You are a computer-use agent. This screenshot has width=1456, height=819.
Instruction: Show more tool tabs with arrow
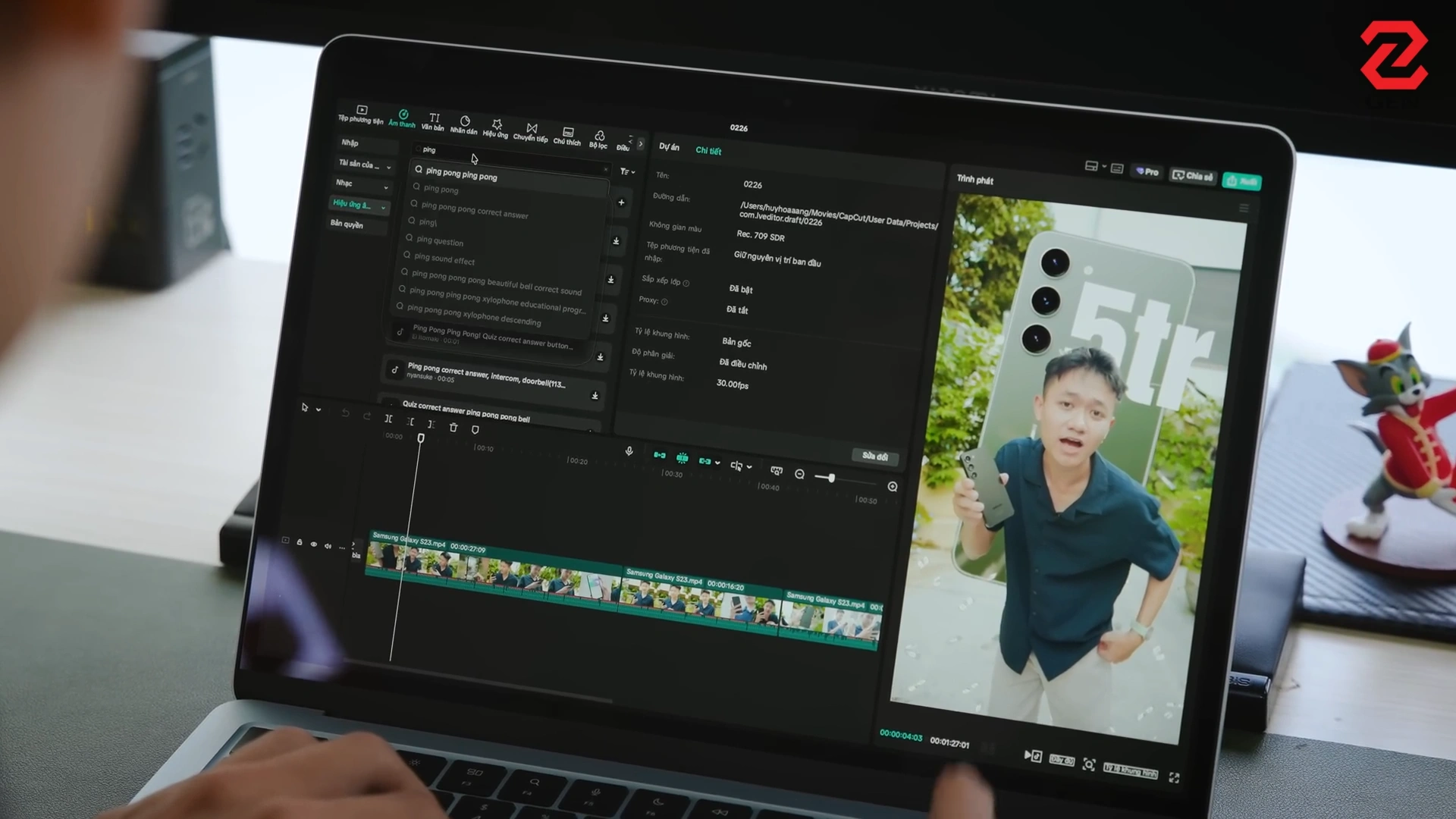641,143
